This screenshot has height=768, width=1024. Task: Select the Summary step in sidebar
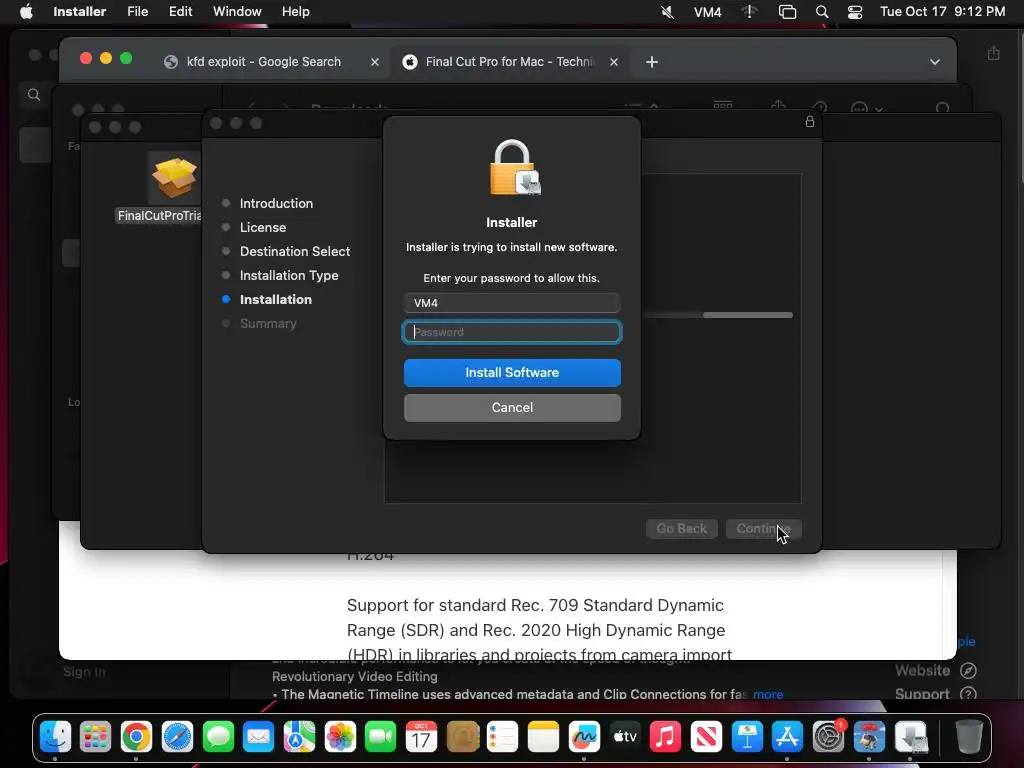pos(268,323)
